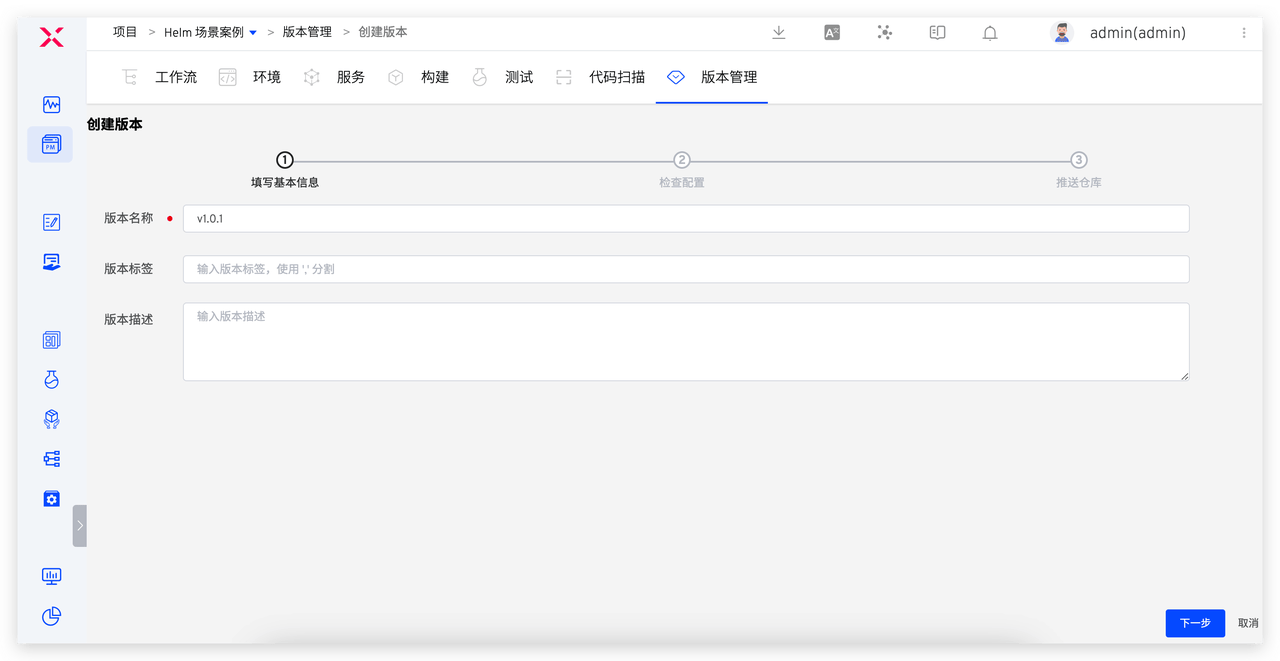Screen dimensions: 1280x661
Task: Click the package cube icon in the sidebar
Action: click(x=51, y=419)
